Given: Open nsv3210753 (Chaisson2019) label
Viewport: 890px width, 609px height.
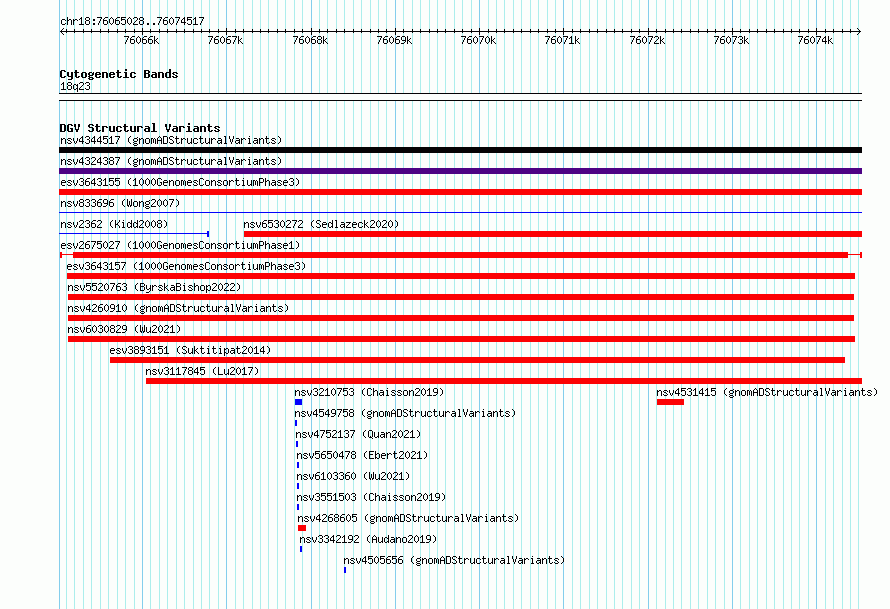Looking at the screenshot, I should pyautogui.click(x=369, y=392).
